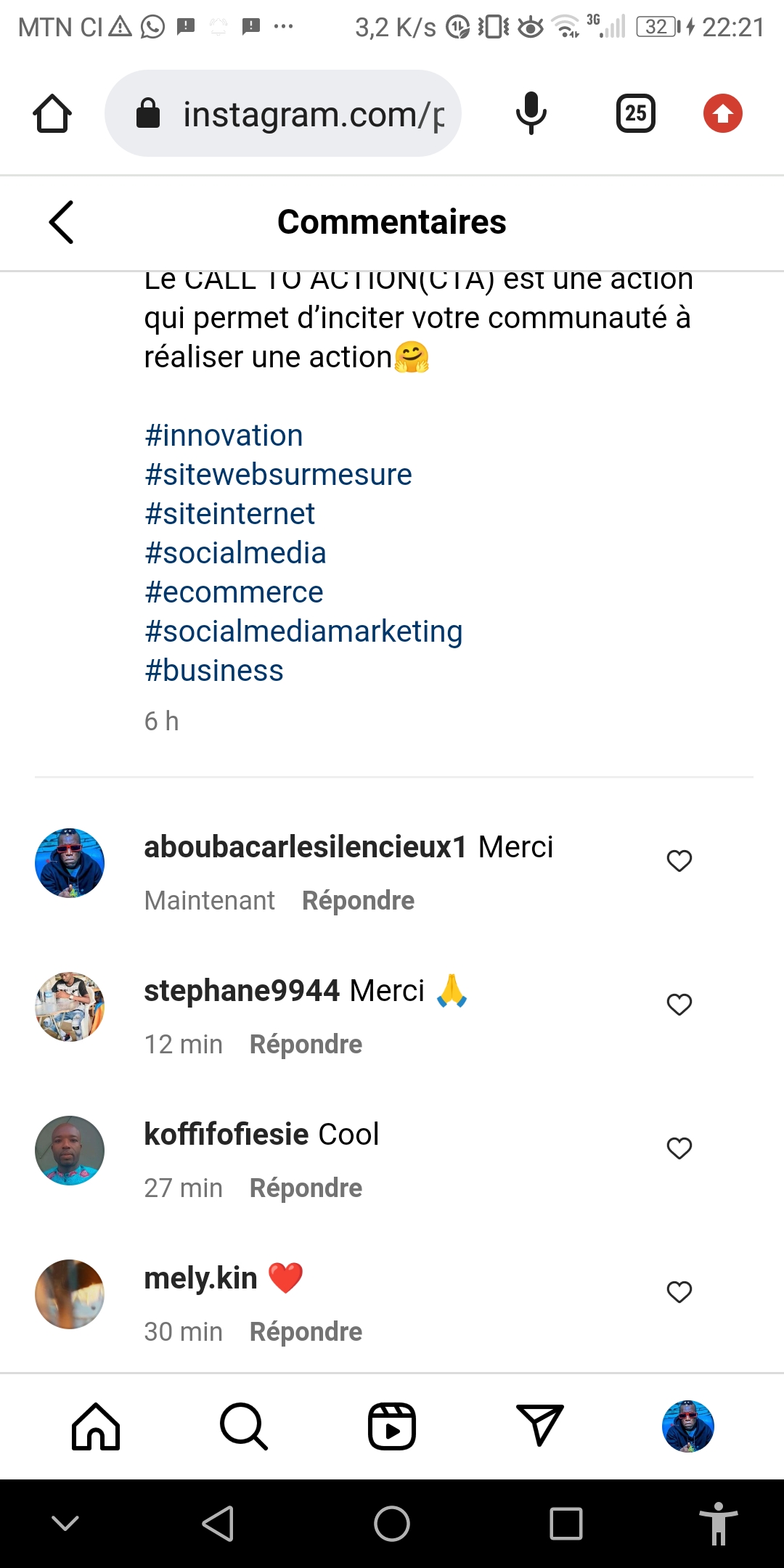
Task: Open Instagram search tab
Action: (x=244, y=1426)
